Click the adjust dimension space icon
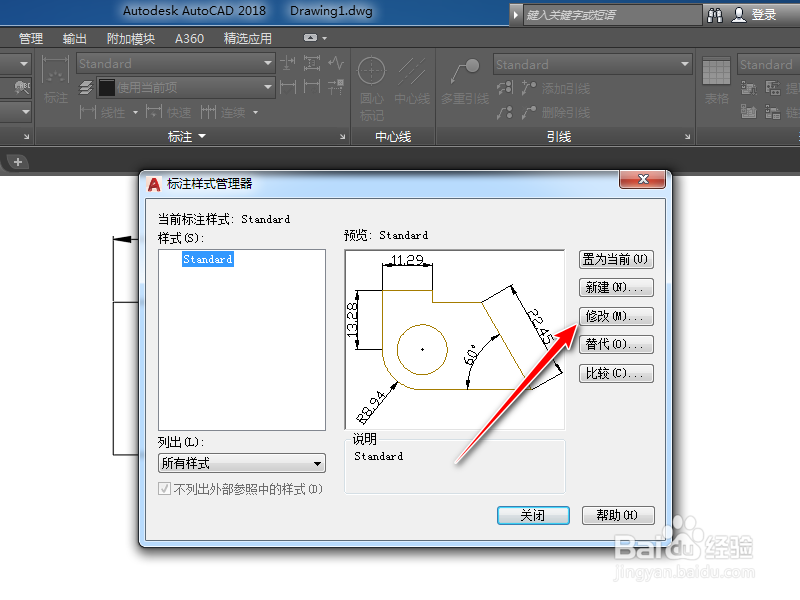Screen dimensions: 800x600 tap(312, 63)
